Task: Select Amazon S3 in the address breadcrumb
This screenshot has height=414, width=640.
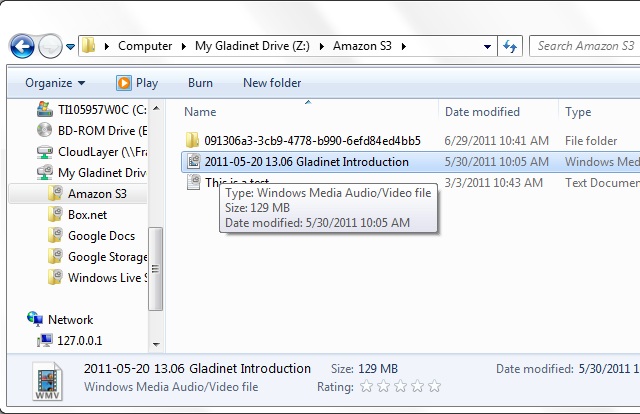Action: pyautogui.click(x=362, y=46)
